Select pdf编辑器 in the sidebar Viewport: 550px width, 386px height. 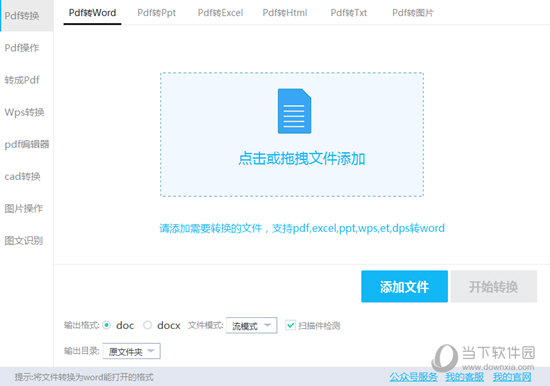pyautogui.click(x=27, y=144)
